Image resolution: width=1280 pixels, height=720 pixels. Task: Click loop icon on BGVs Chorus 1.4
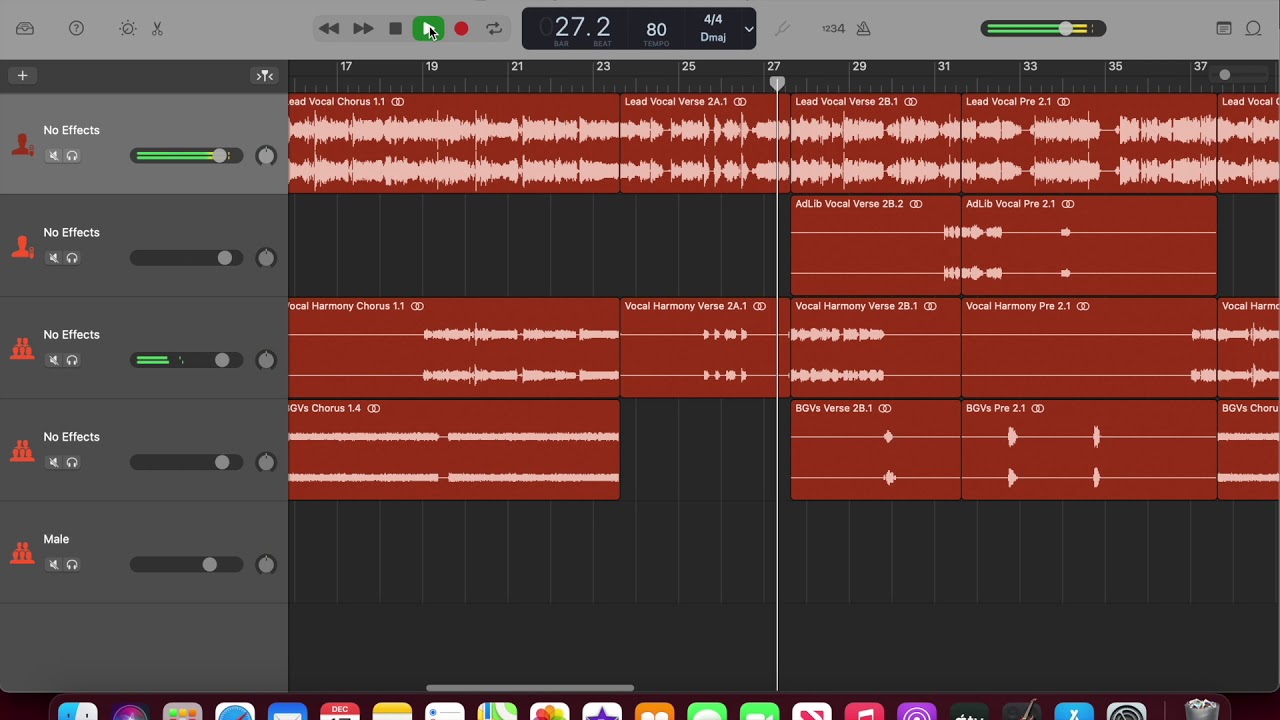[373, 408]
